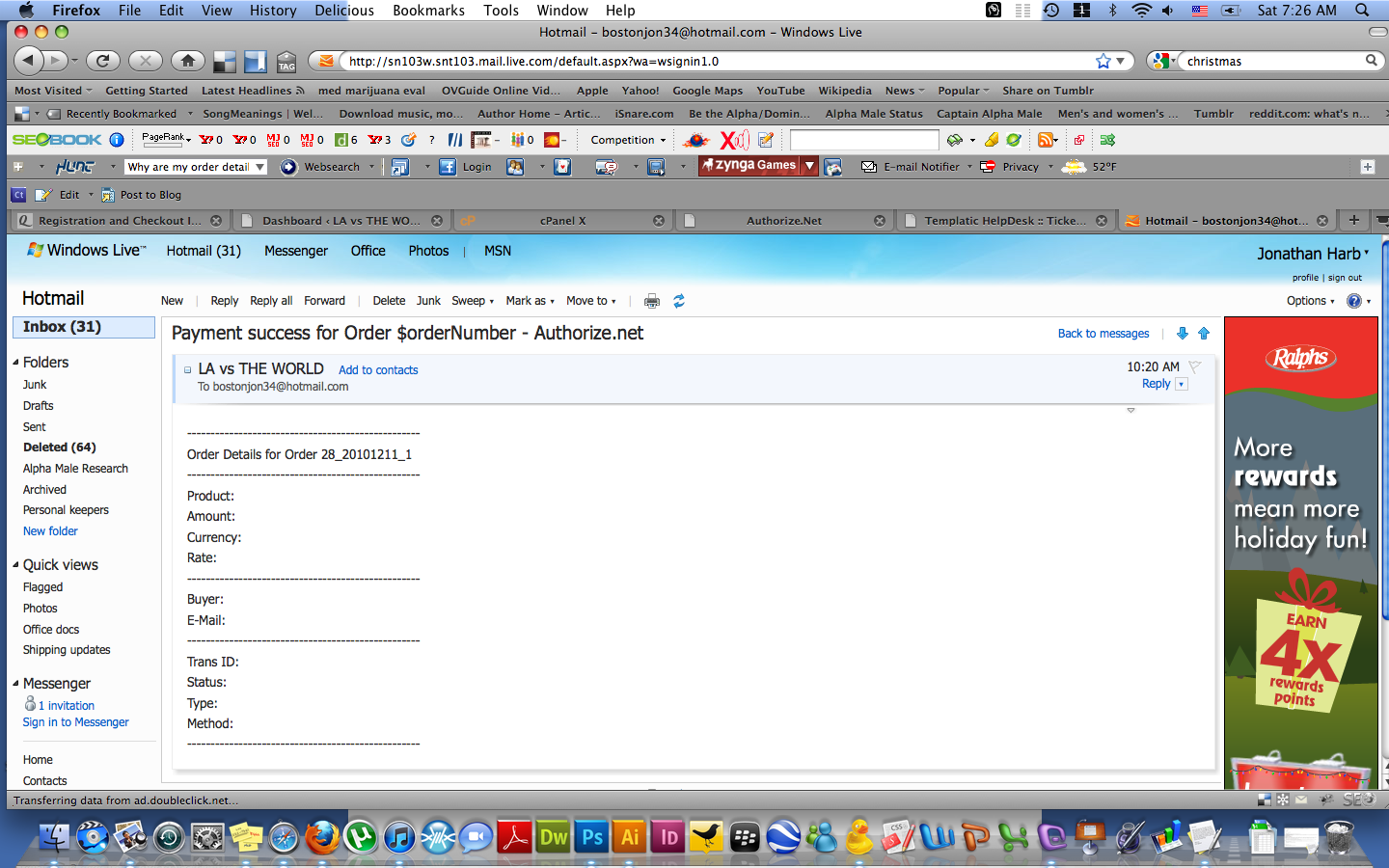
Task: Open iTunes from the dock
Action: click(x=399, y=836)
